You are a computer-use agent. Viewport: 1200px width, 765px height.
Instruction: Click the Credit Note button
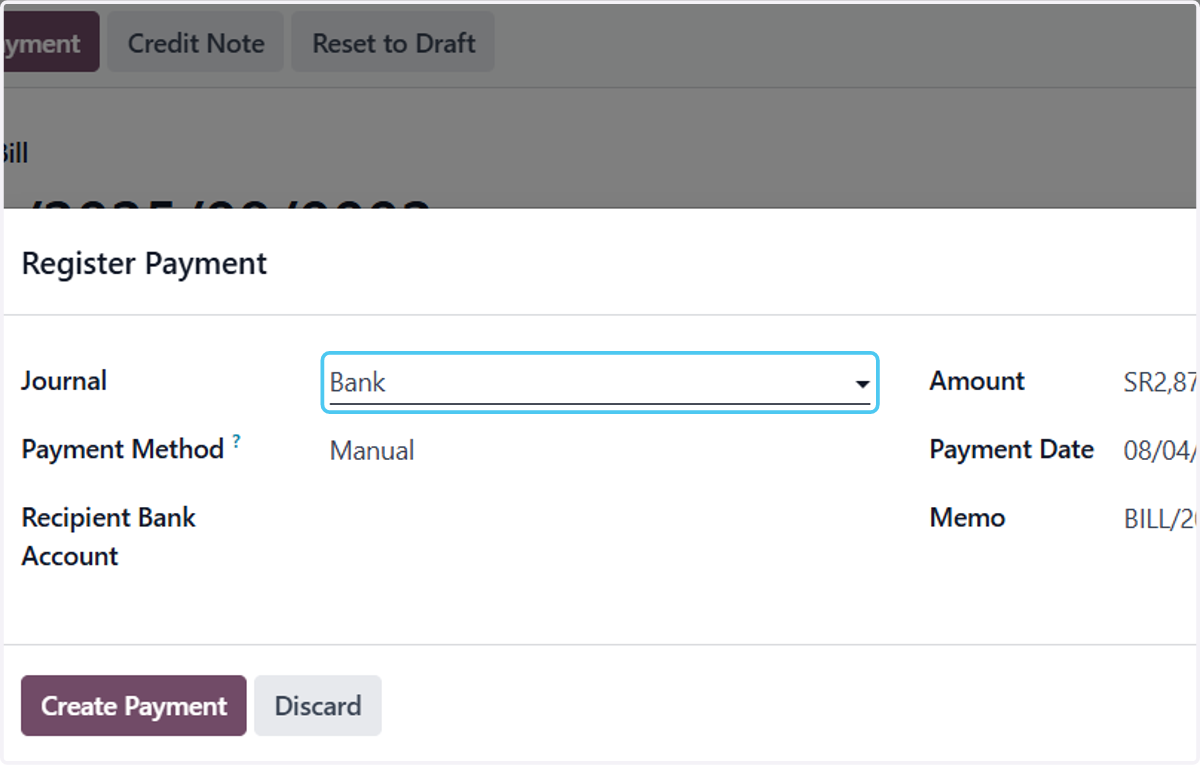click(x=196, y=44)
